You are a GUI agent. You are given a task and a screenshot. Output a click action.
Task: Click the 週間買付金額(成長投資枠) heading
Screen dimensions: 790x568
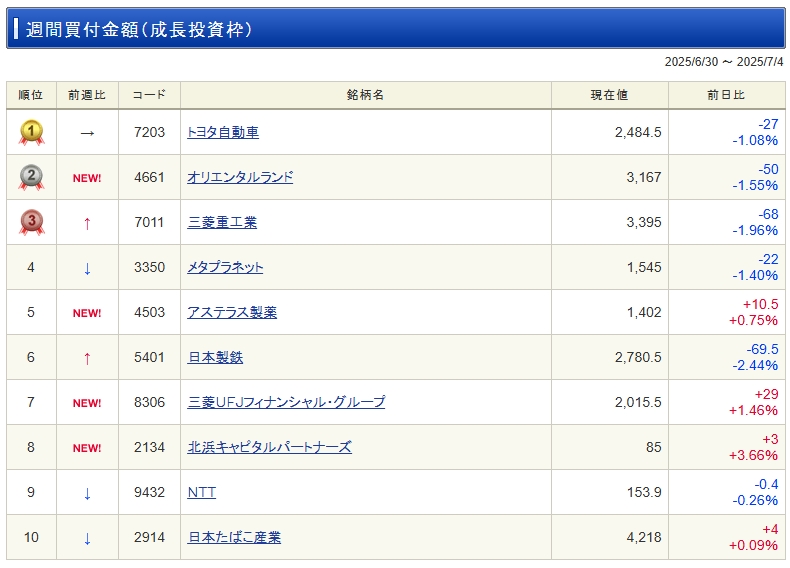pyautogui.click(x=139, y=29)
